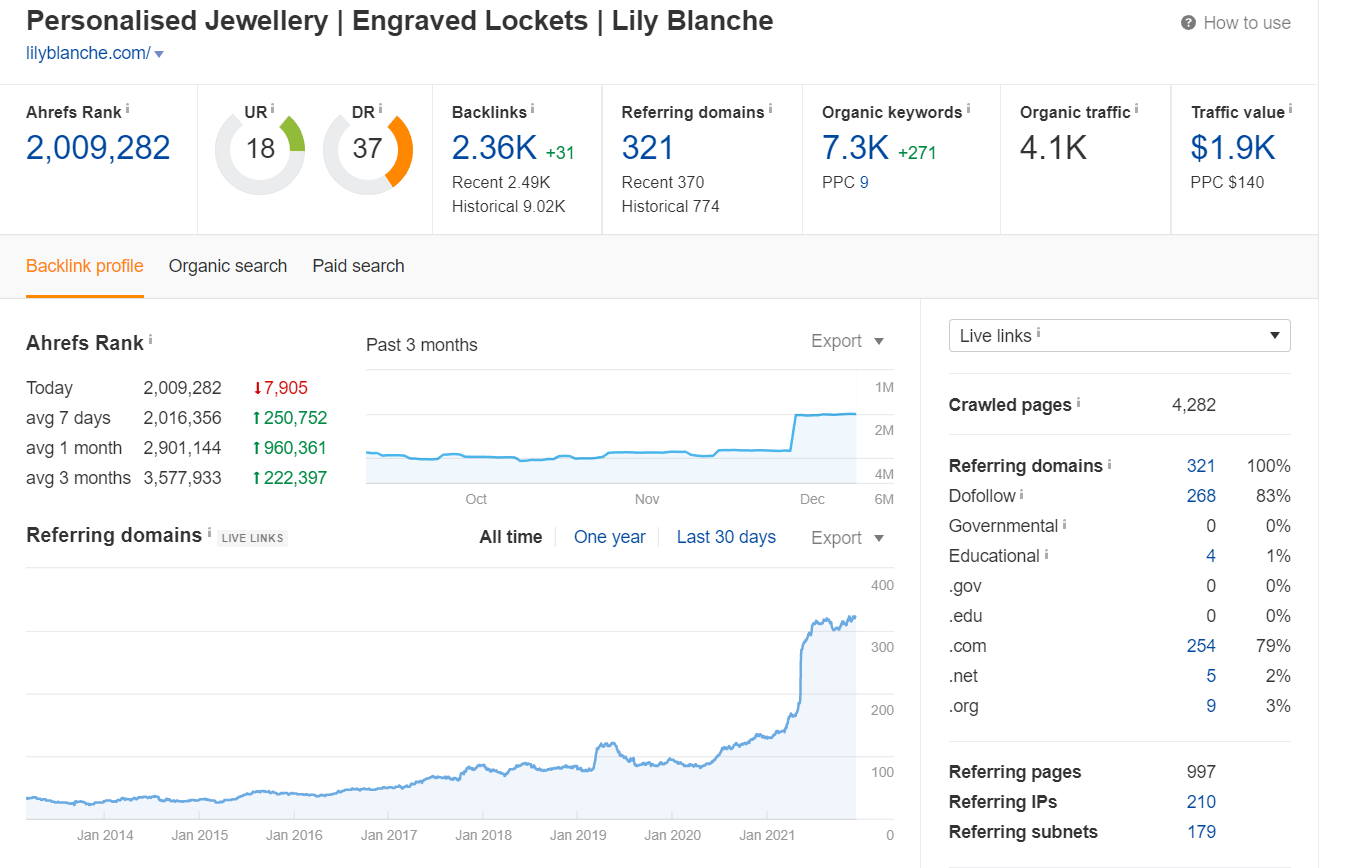Screen dimensions: 1372x868
Task: Click the info icon inside Live links box
Action: (1039, 332)
